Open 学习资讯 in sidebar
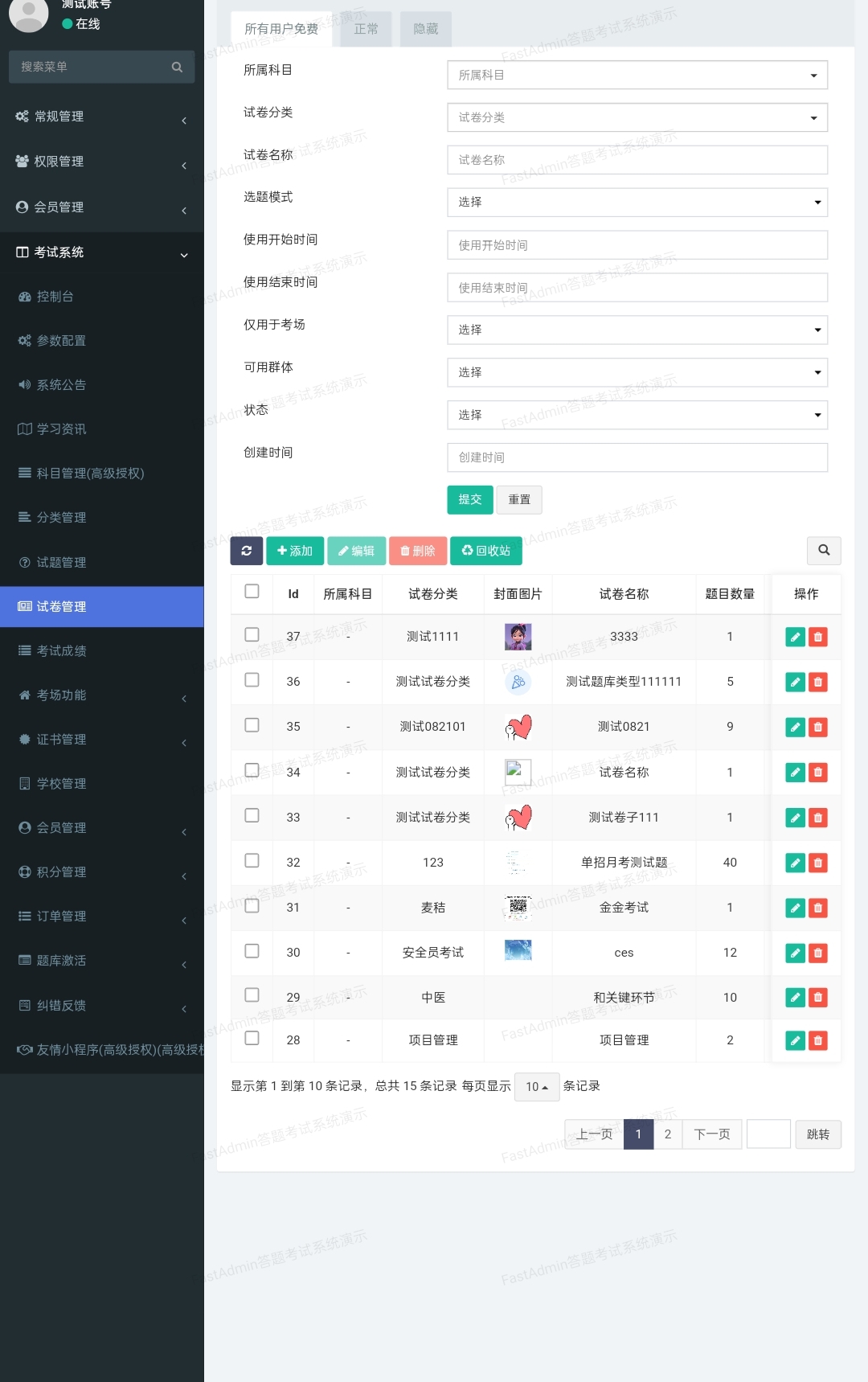Viewport: 868px width, 1382px height. tap(101, 429)
